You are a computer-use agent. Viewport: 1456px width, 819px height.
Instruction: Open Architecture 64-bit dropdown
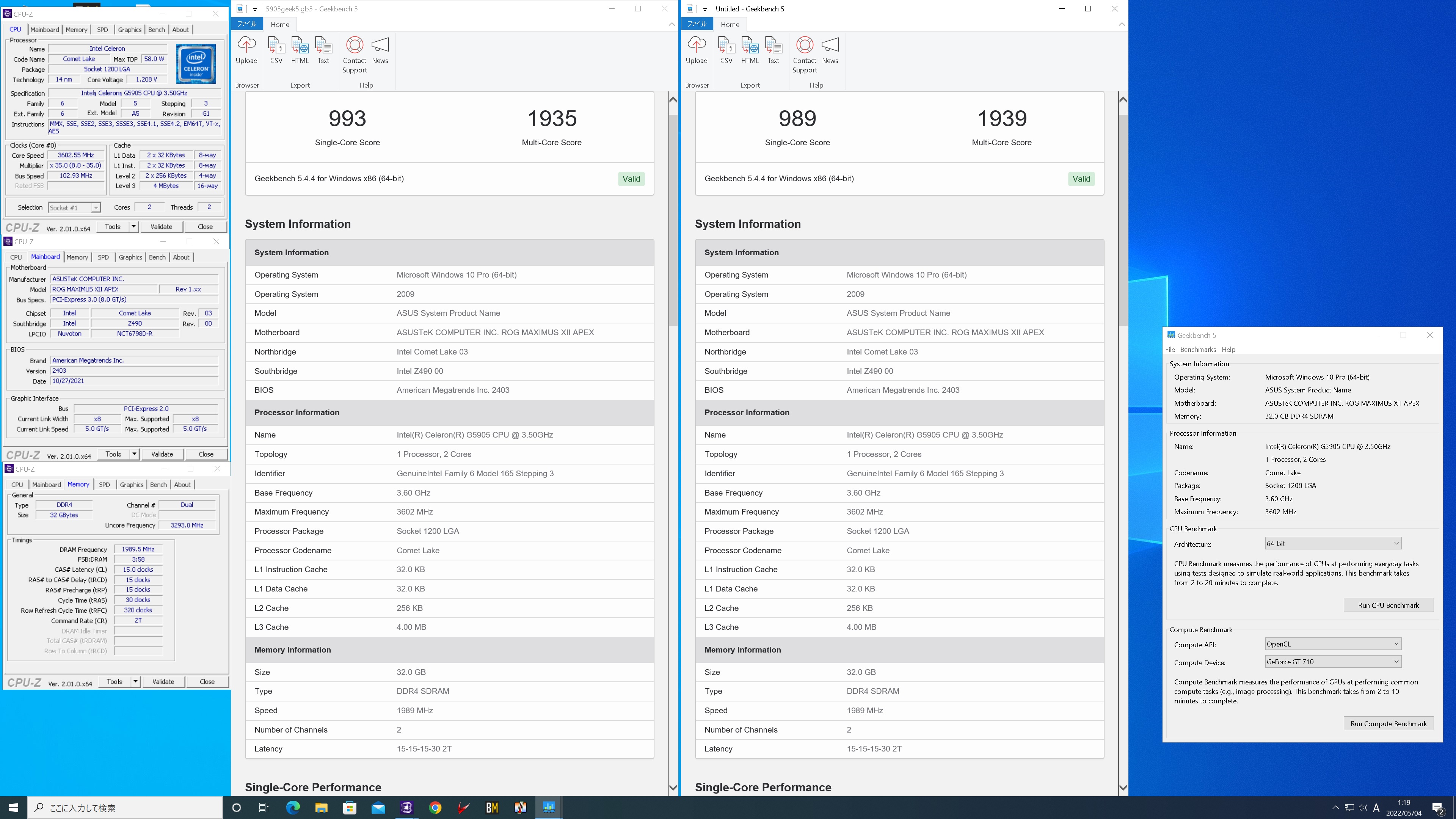point(1333,544)
